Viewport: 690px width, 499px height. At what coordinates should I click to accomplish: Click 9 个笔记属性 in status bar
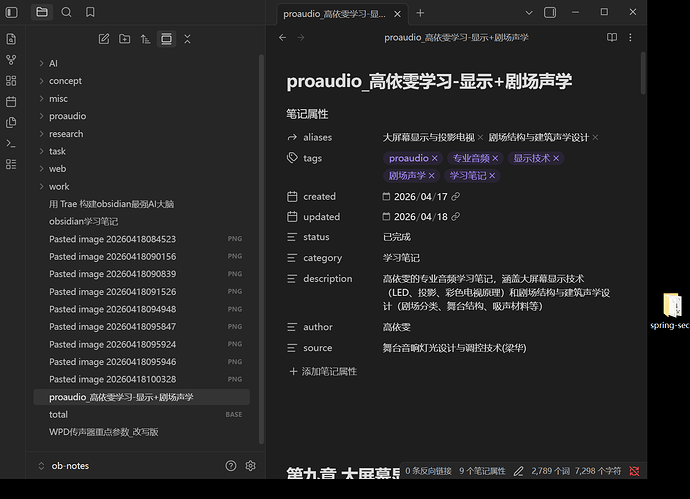482,471
